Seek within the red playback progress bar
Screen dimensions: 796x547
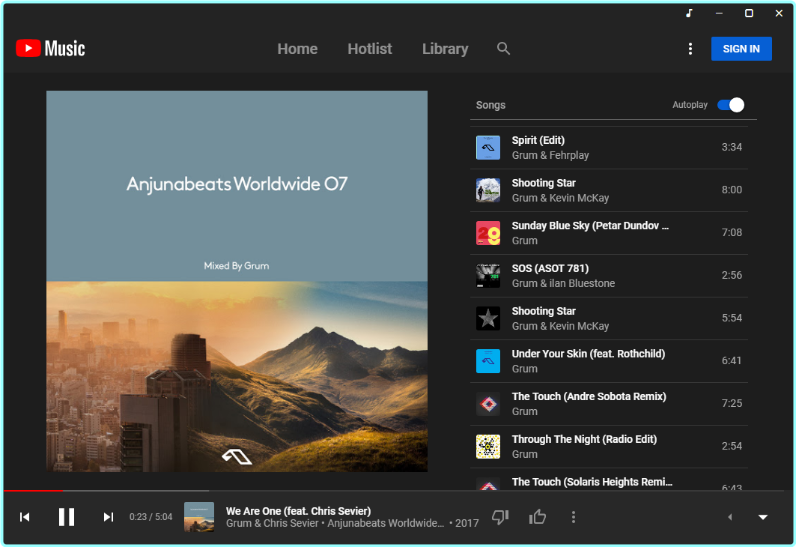pyautogui.click(x=33, y=491)
